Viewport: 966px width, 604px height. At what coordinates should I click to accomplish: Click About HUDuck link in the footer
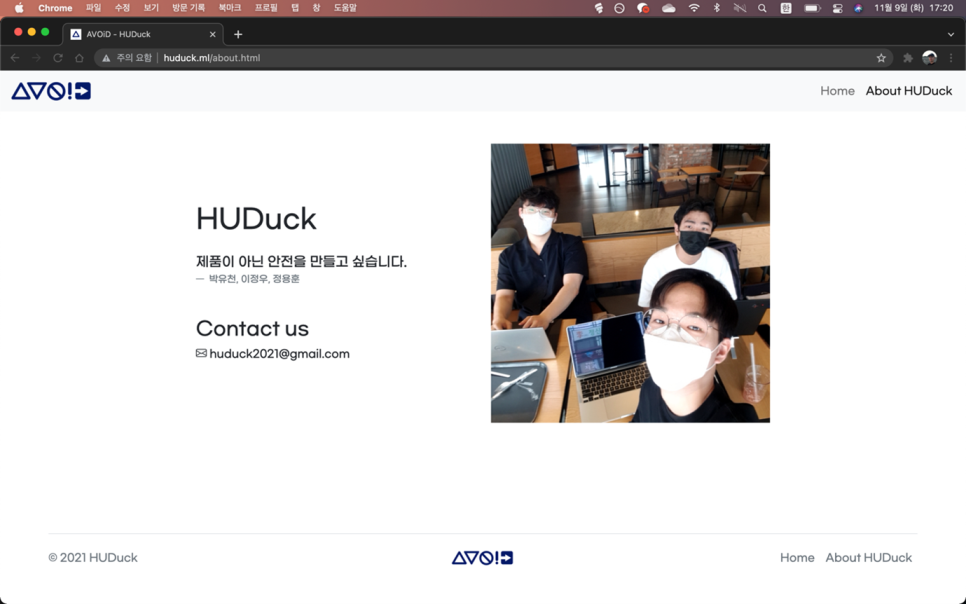coord(868,558)
